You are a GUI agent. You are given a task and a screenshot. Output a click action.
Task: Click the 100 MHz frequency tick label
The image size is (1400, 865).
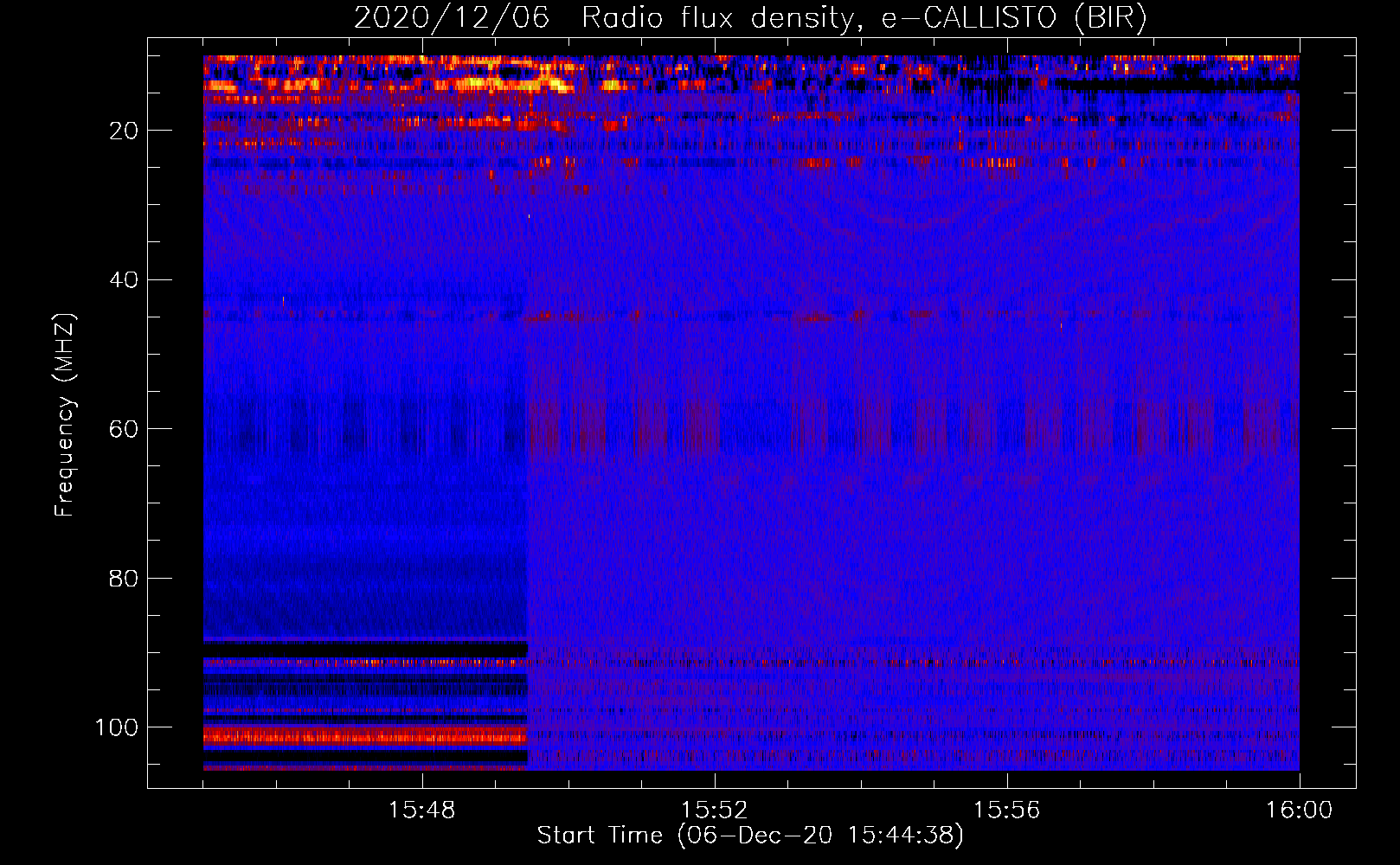(117, 727)
